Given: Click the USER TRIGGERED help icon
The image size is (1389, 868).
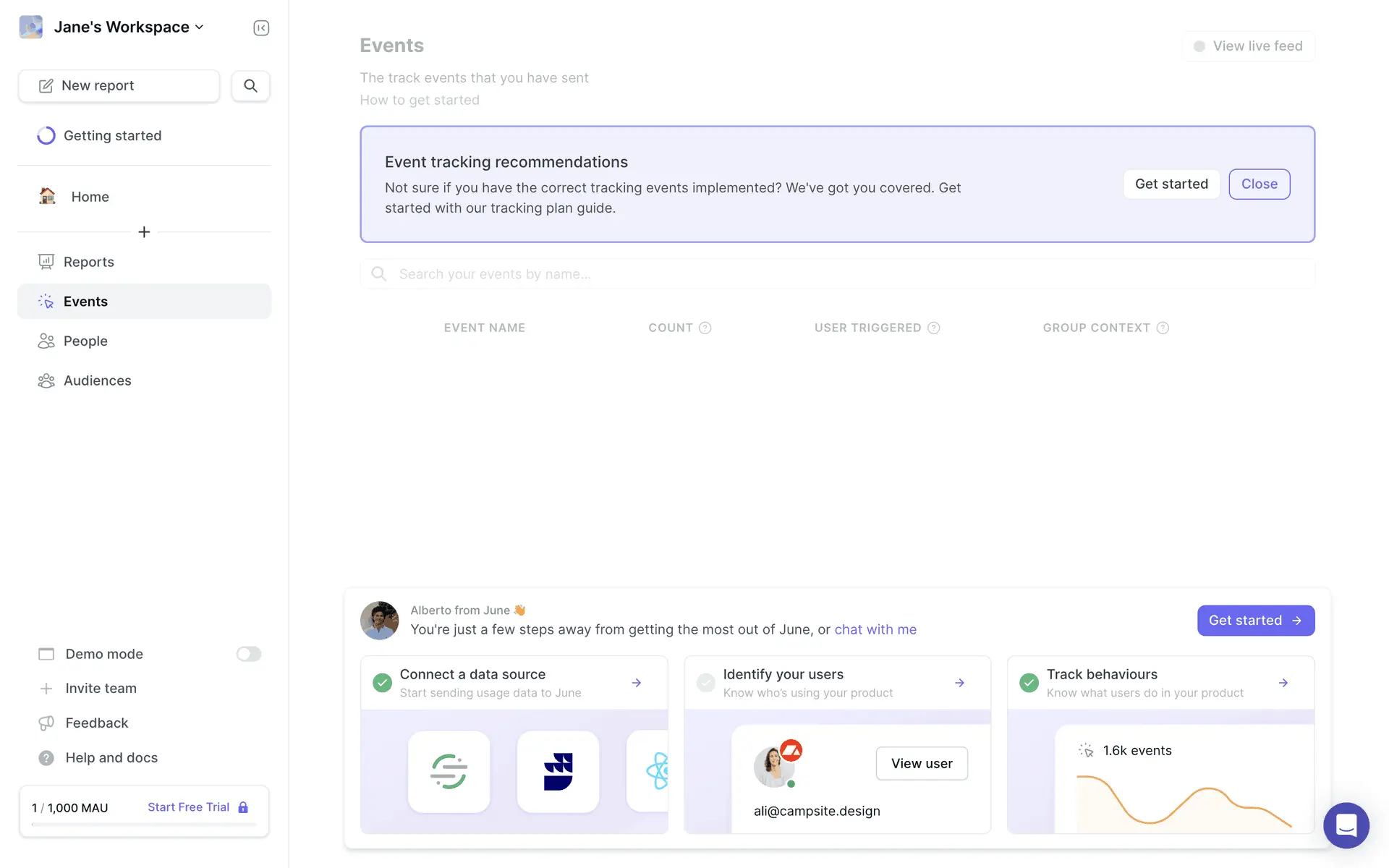Looking at the screenshot, I should (934, 328).
